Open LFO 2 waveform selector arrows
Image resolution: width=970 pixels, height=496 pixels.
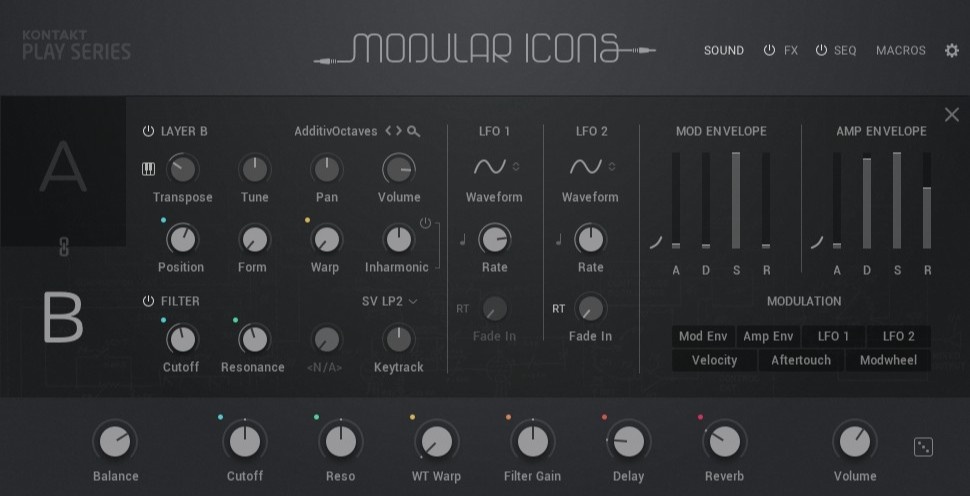(612, 166)
